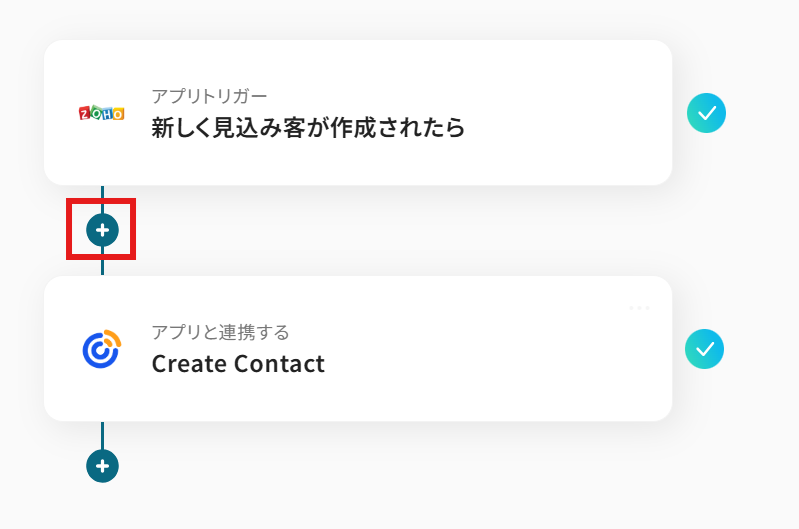The height and width of the screenshot is (529, 799).
Task: Select the アプリトリガー label
Action: coord(209,96)
